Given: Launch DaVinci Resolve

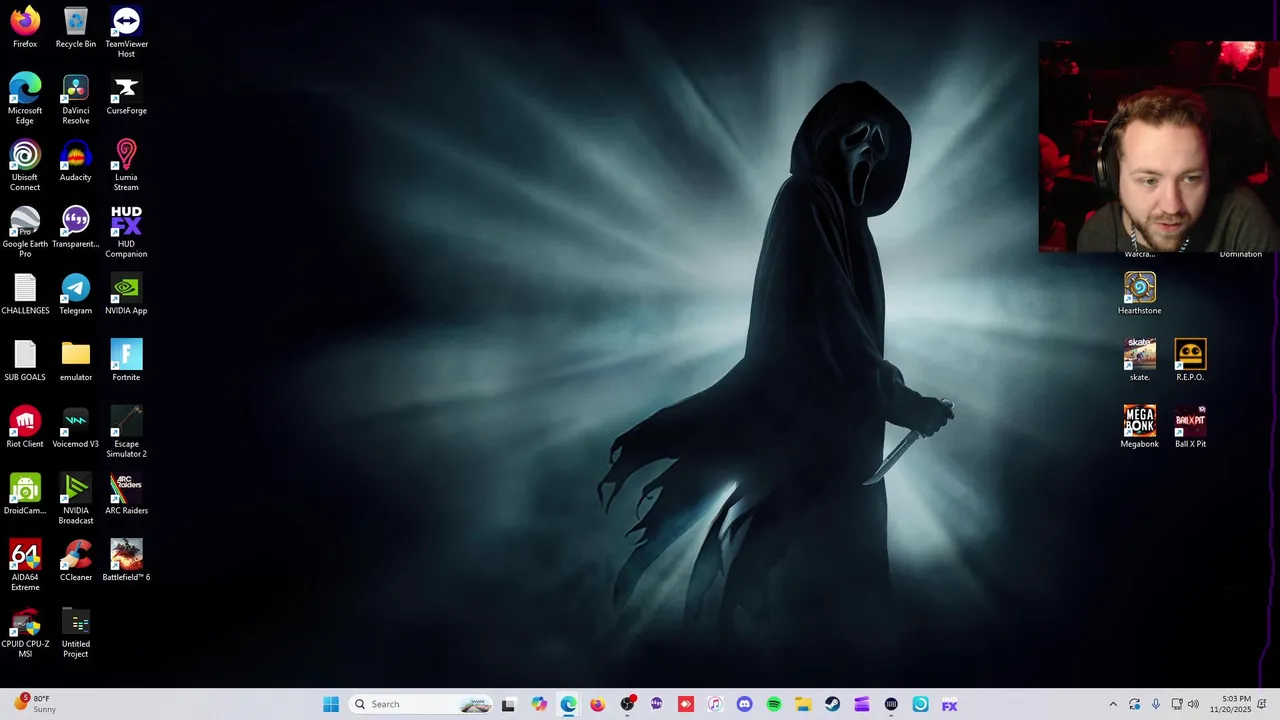Looking at the screenshot, I should point(76,99).
